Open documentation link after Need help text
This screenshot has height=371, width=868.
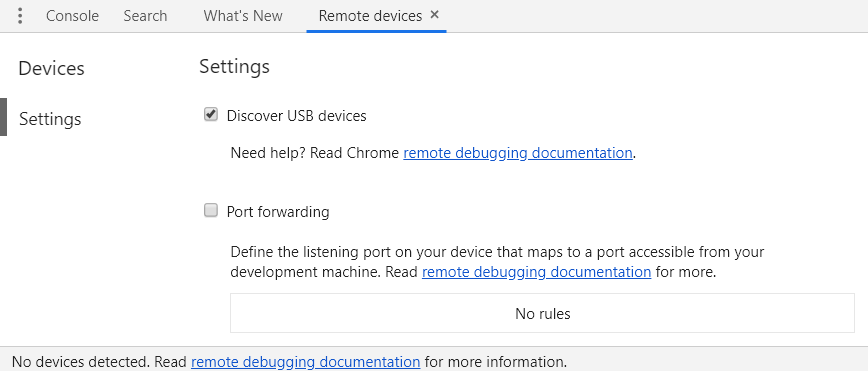[518, 153]
